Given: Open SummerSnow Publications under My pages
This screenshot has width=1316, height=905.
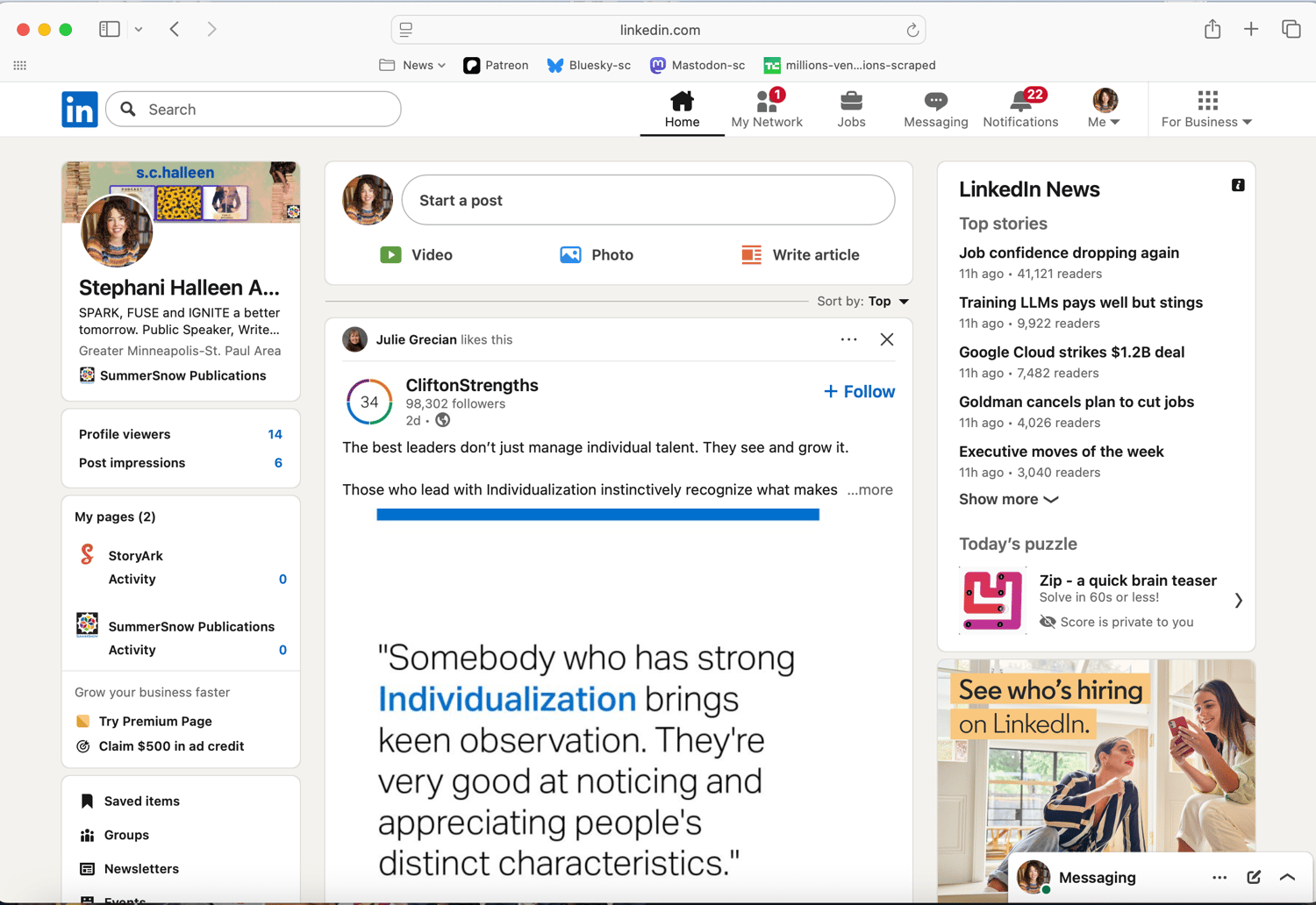Looking at the screenshot, I should point(191,626).
